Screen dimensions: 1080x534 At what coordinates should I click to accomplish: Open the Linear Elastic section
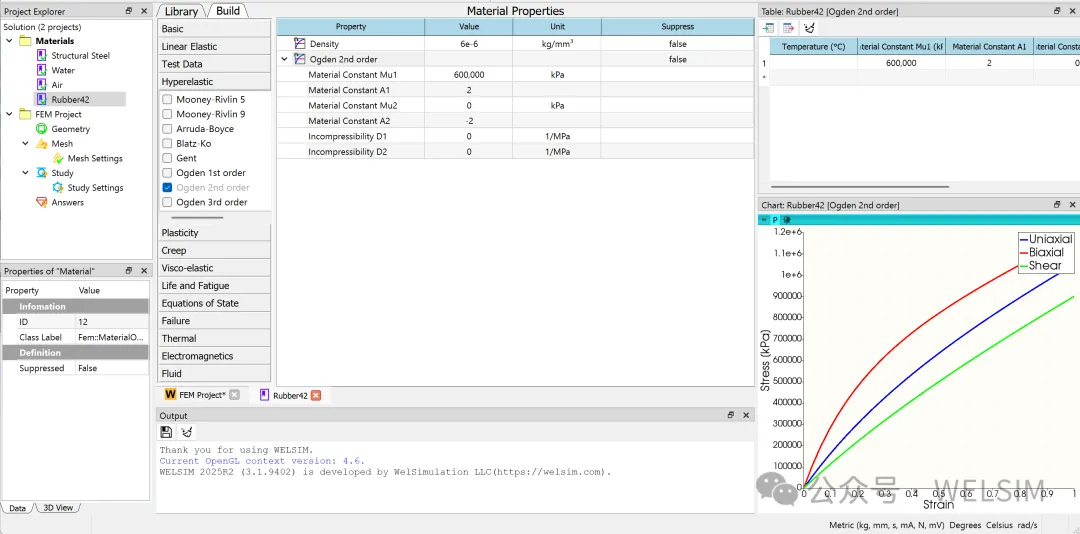click(x=215, y=47)
